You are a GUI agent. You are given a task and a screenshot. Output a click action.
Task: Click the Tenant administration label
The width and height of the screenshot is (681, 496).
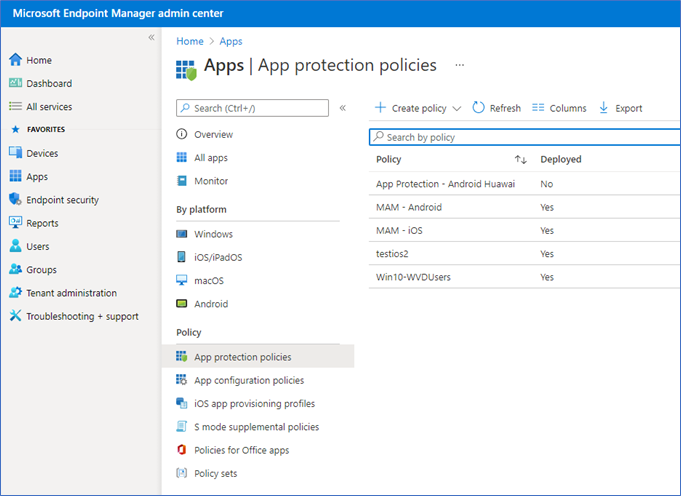pos(71,293)
